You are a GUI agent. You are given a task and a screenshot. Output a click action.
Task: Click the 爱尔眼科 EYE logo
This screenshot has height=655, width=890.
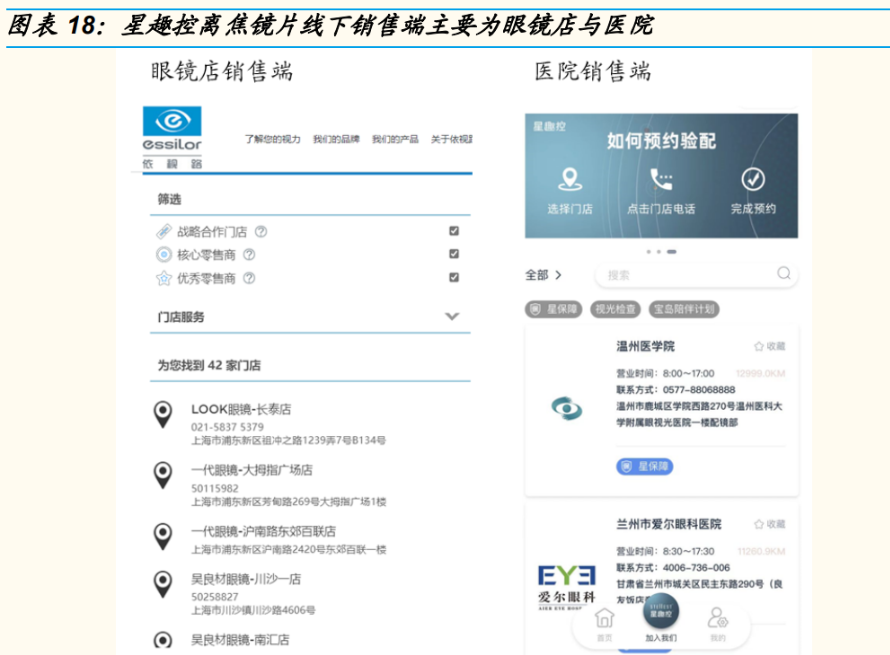tap(566, 587)
